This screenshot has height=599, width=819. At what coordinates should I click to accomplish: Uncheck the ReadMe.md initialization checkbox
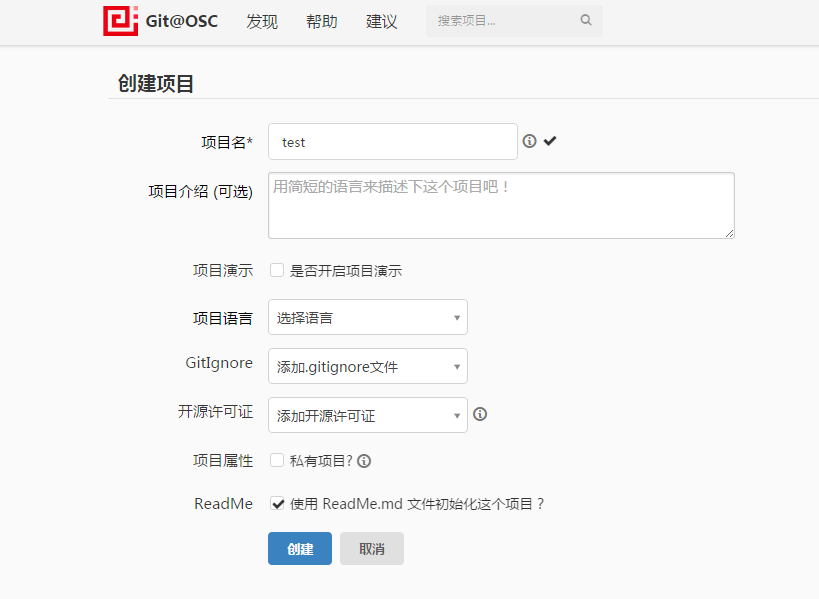click(x=278, y=504)
